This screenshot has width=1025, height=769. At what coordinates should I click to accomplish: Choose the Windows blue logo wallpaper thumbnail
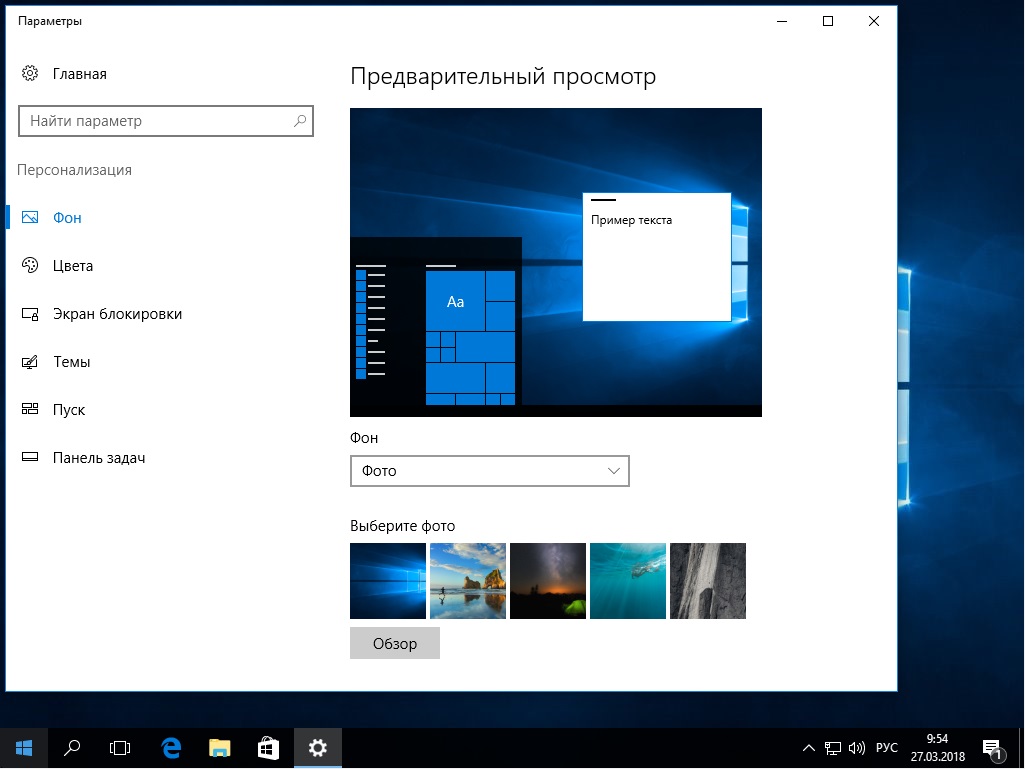click(x=387, y=581)
